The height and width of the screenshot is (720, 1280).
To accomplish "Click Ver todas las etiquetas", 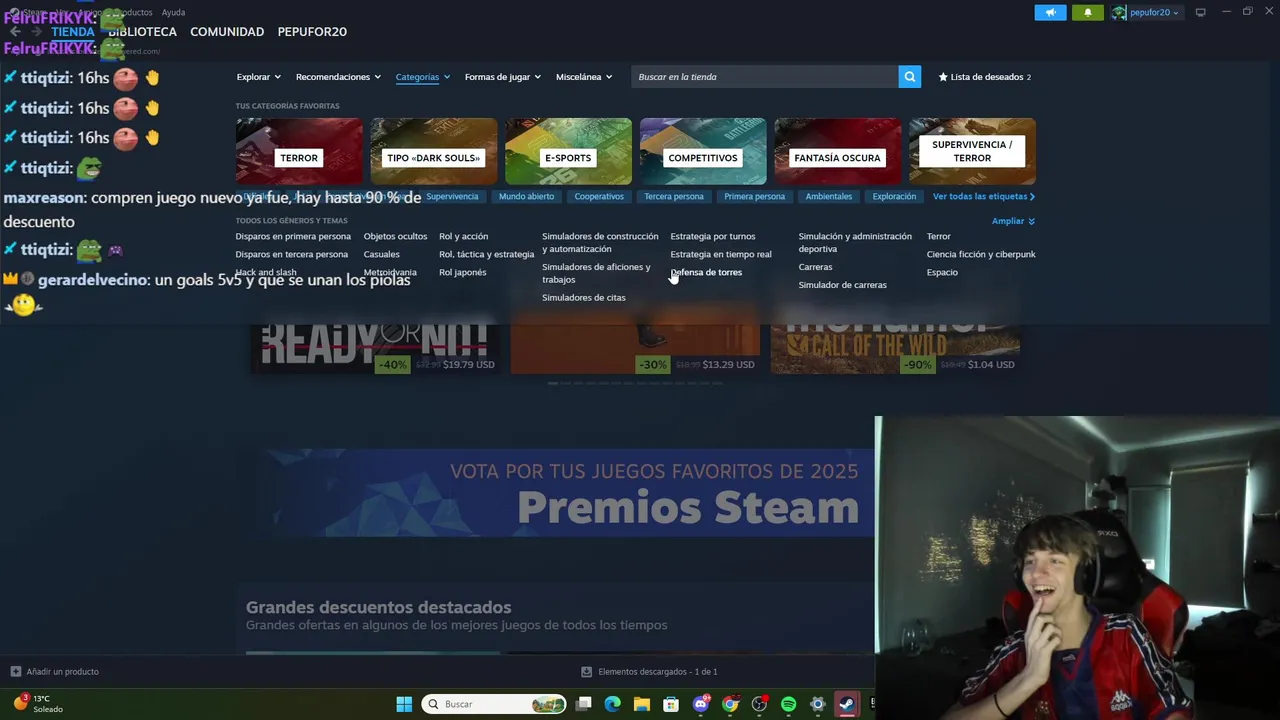I will 984,197.
